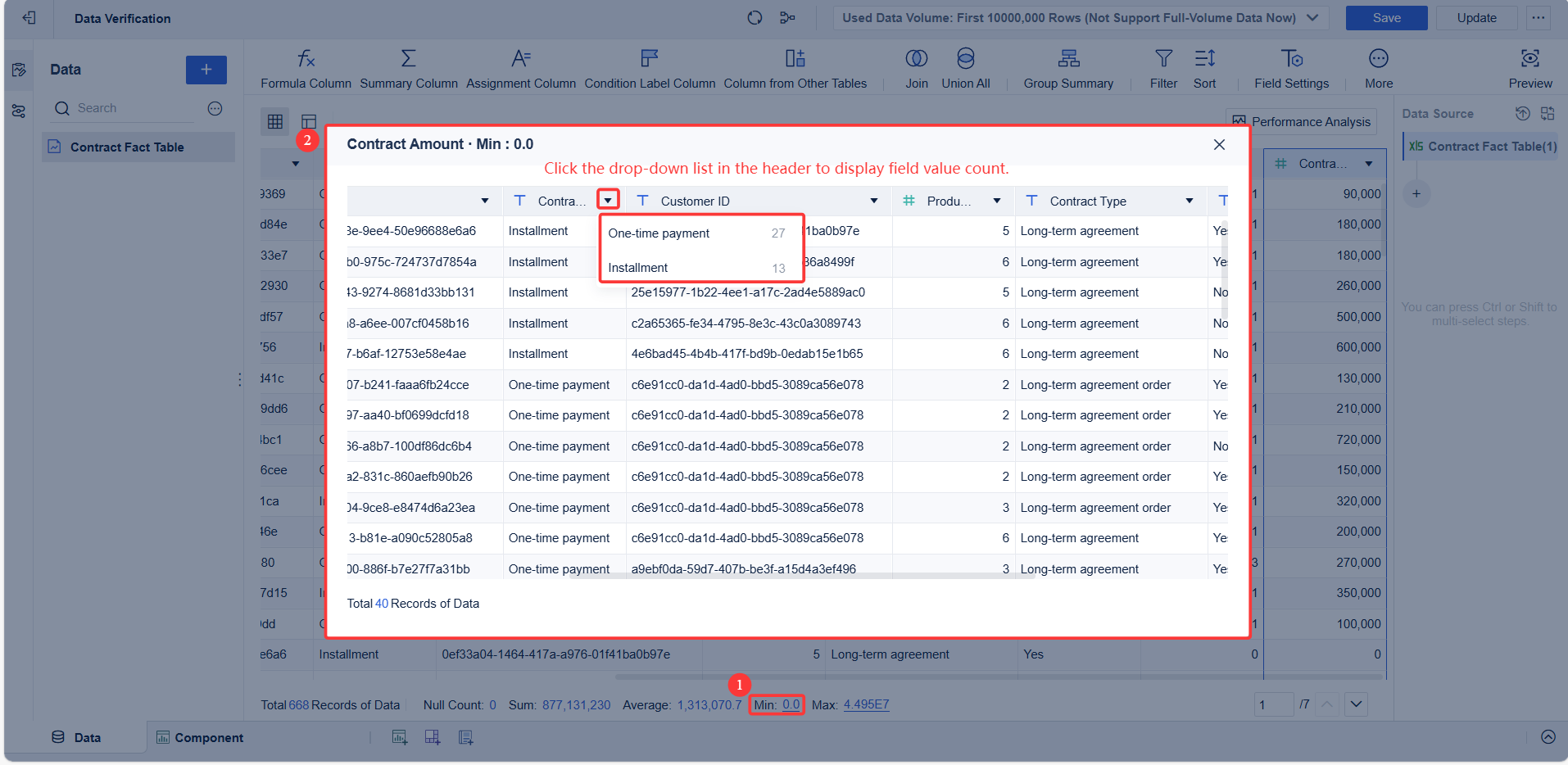Open the Formula Column tool

(x=306, y=69)
